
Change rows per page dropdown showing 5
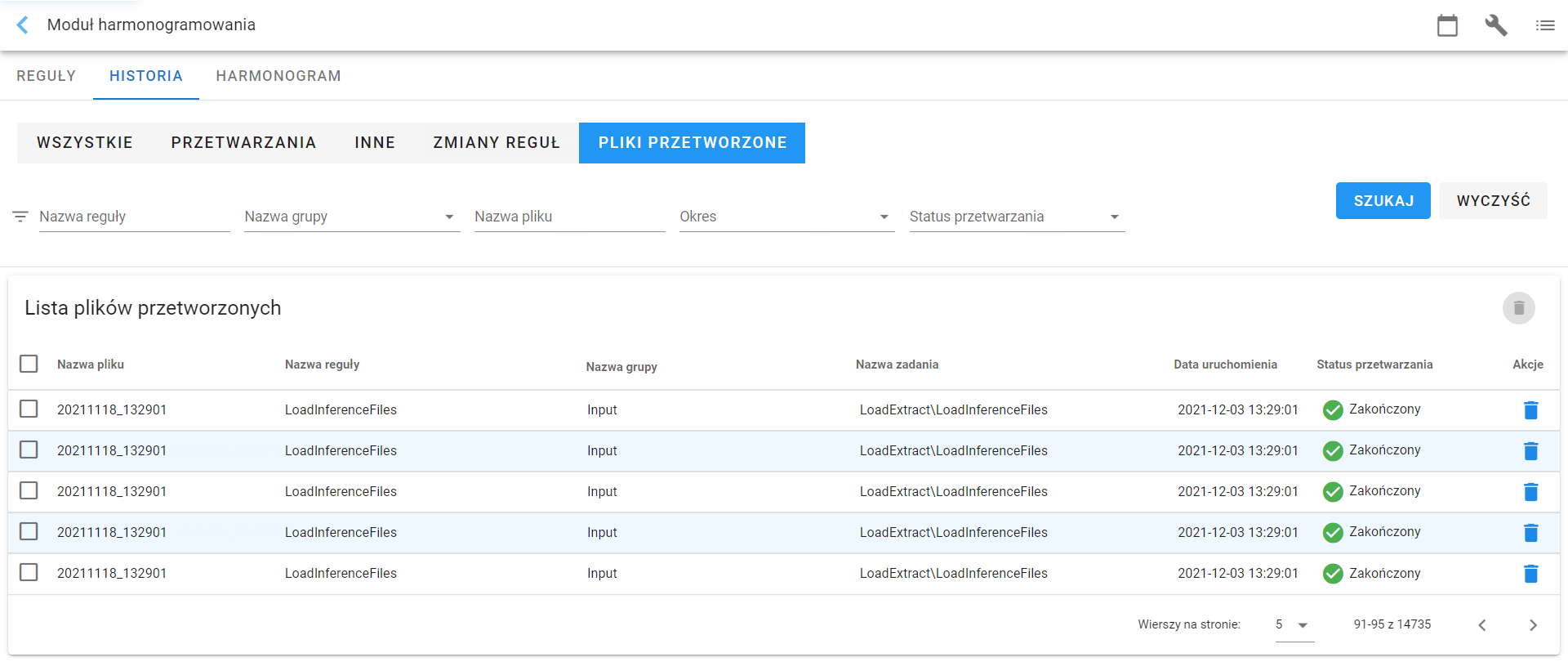(x=1294, y=625)
